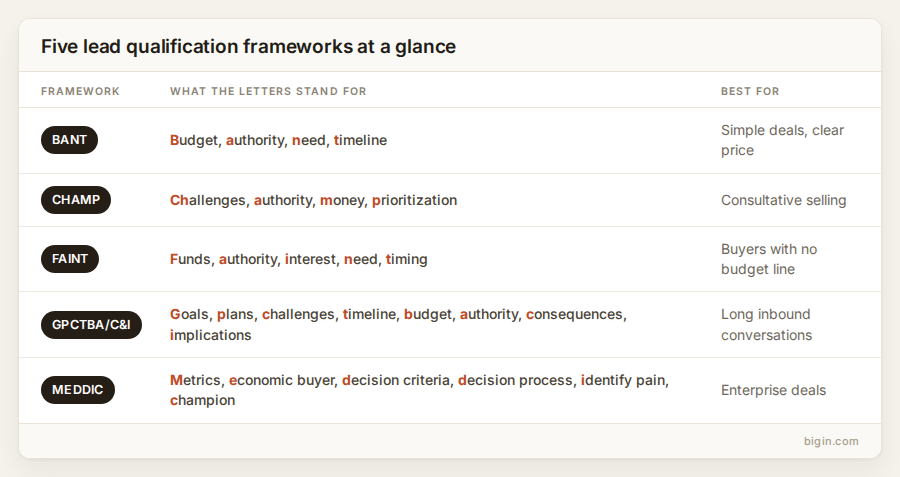Click the 'champion' word in MEDDIC row

coord(203,400)
